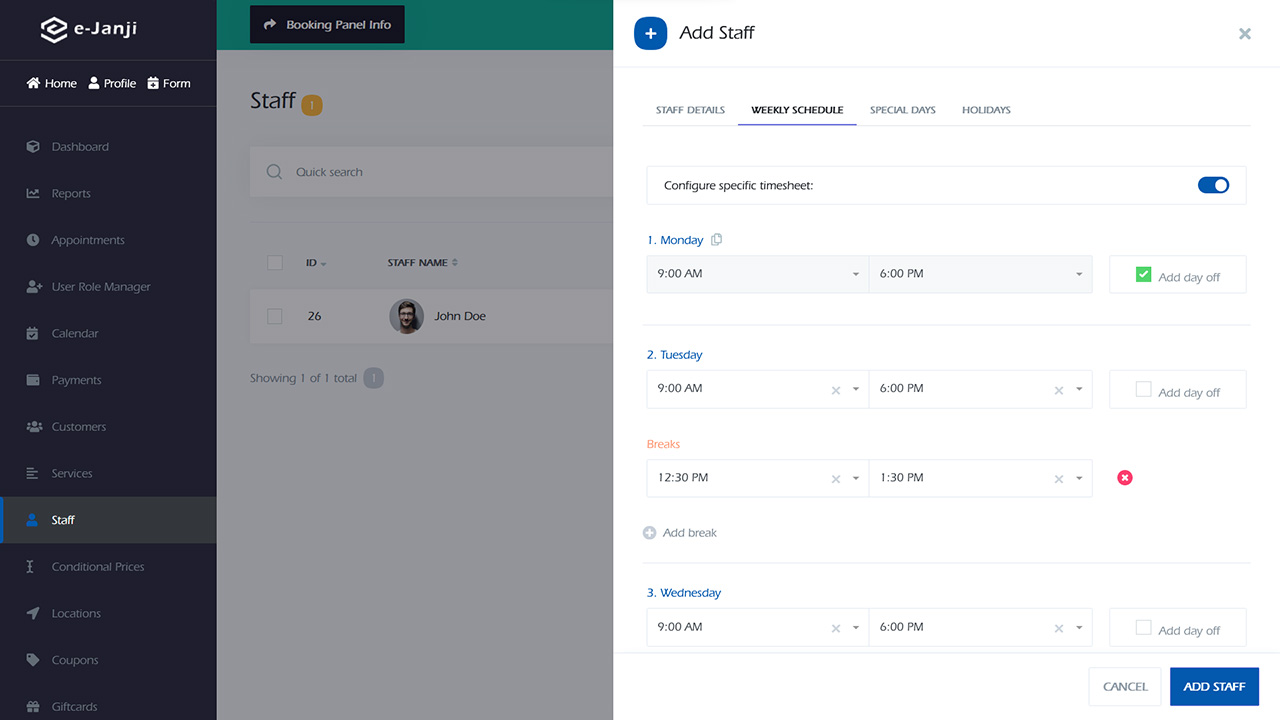Image resolution: width=1280 pixels, height=720 pixels.
Task: Open Monday start time 9:00 AM dropdown
Action: (758, 274)
